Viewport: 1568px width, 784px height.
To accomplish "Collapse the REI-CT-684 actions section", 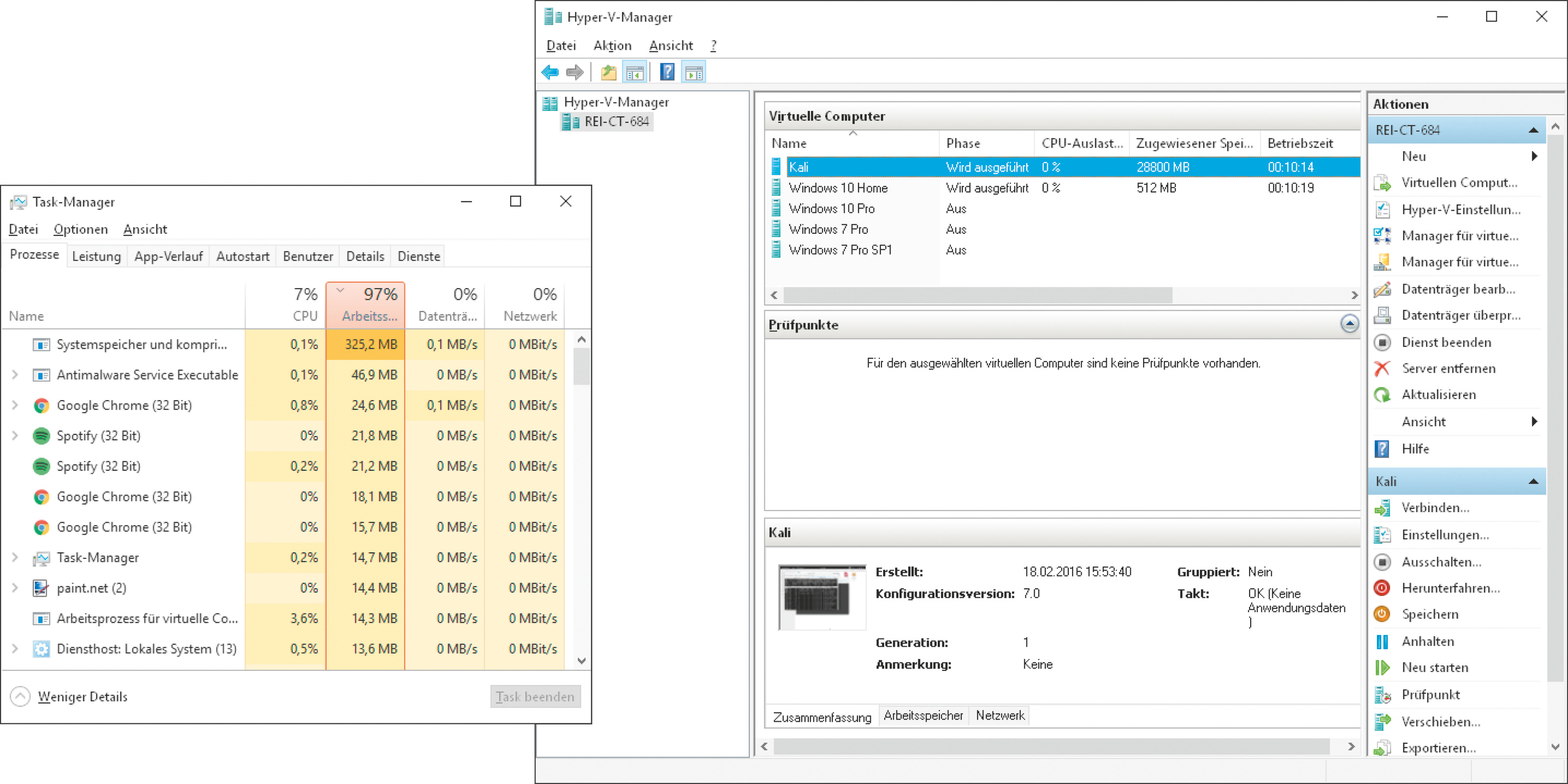I will click(1533, 130).
